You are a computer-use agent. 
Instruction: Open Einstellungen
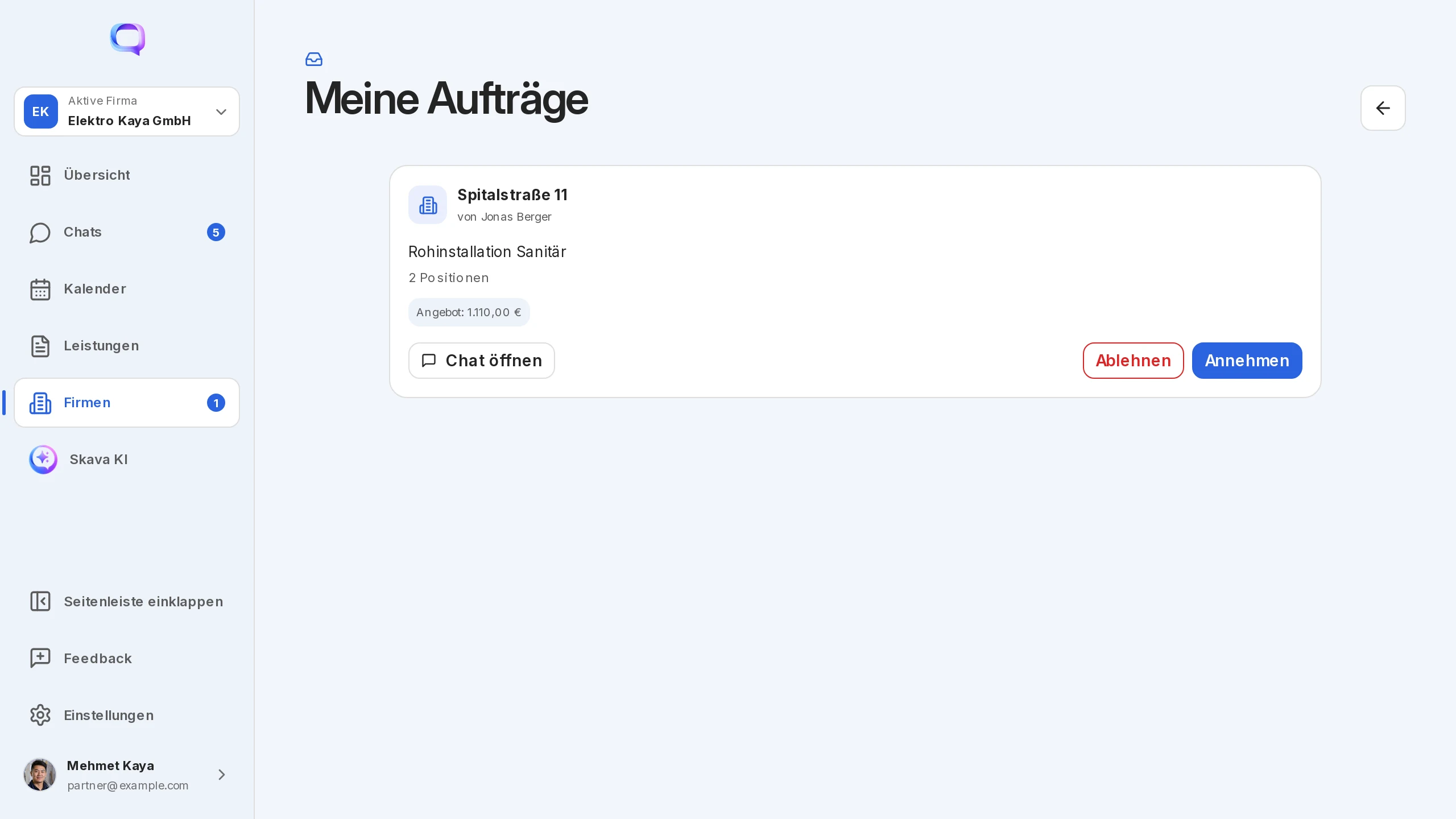click(x=127, y=715)
